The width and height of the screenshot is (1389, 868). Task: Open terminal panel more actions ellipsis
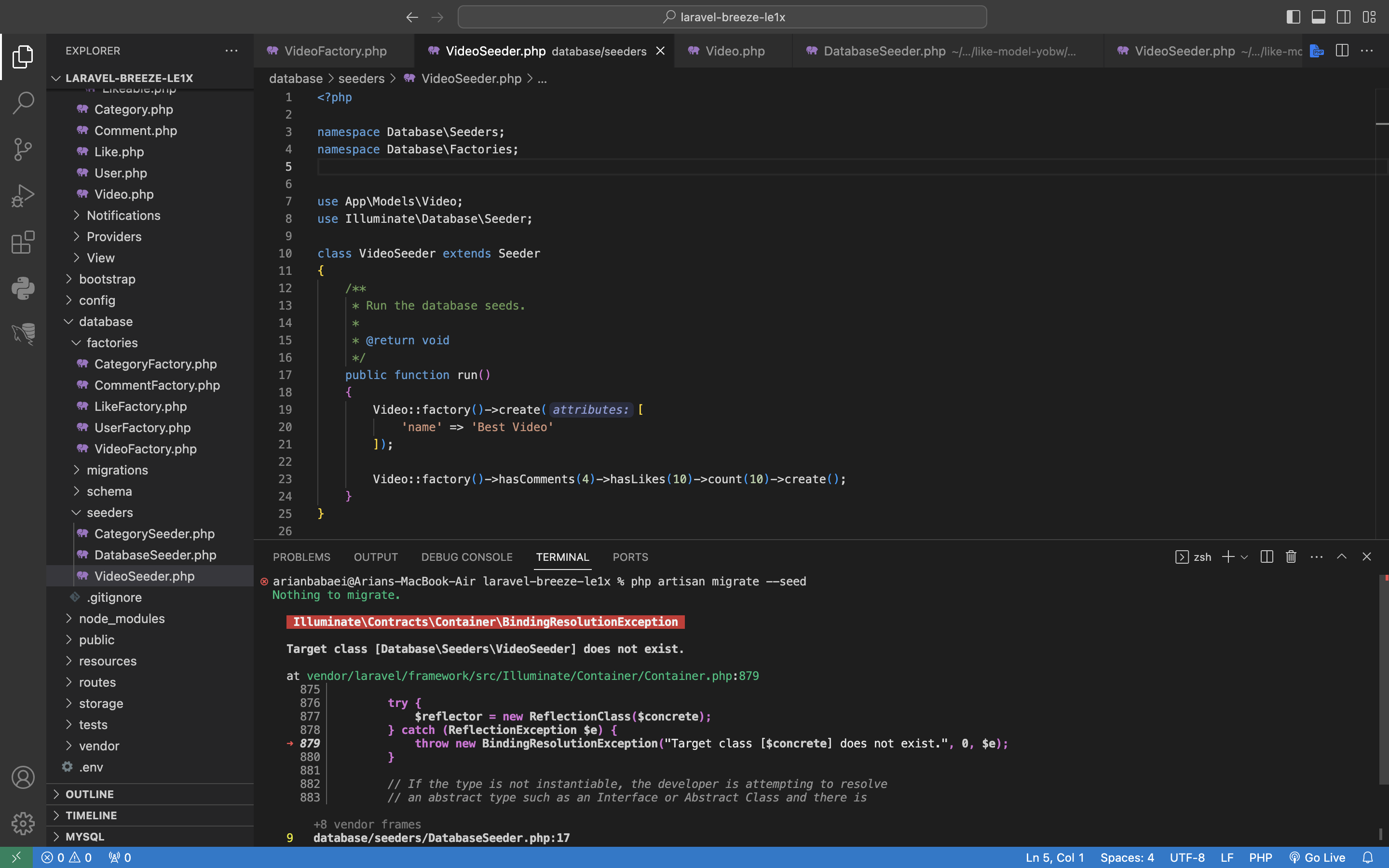1317,556
